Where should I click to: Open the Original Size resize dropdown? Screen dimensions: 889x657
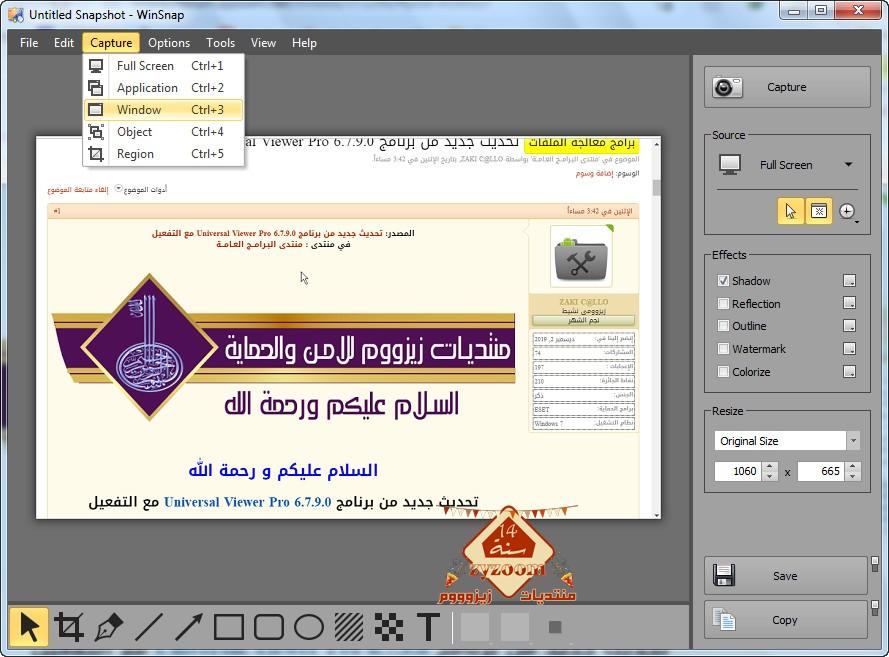click(x=853, y=440)
